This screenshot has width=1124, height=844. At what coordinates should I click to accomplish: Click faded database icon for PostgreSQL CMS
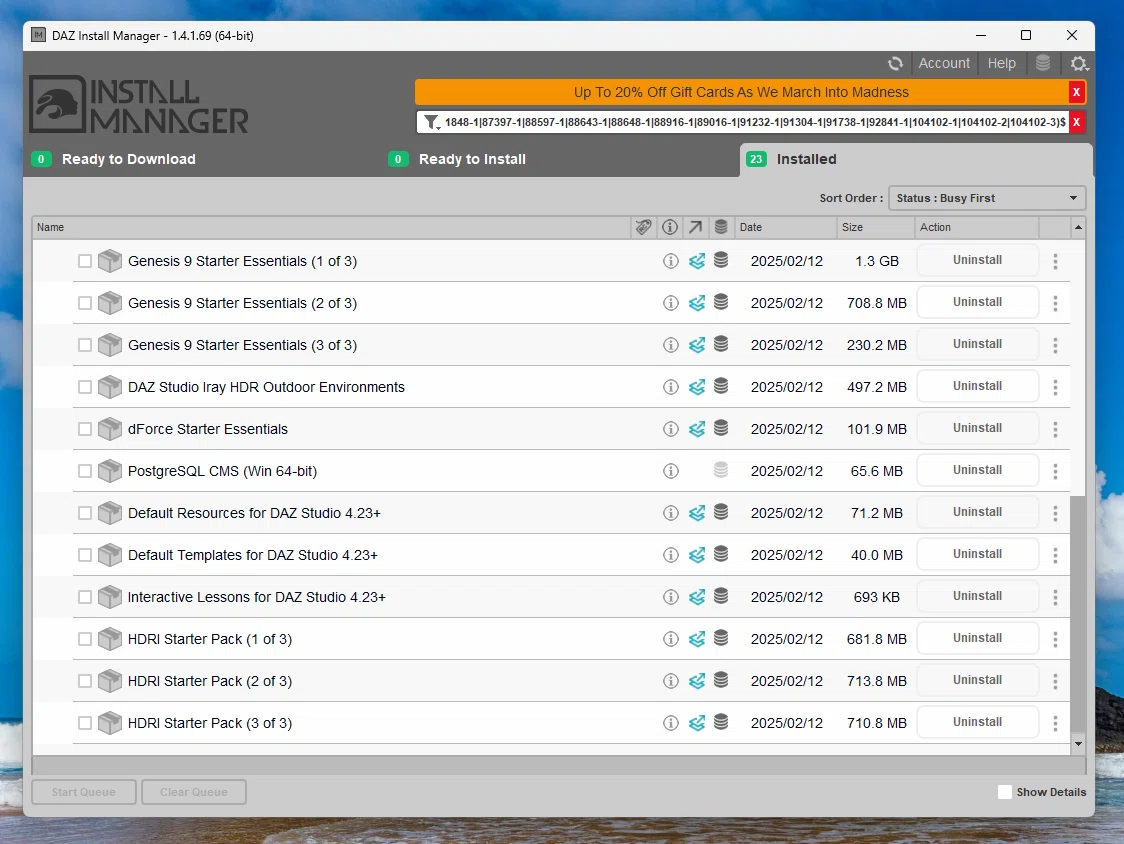tap(721, 470)
